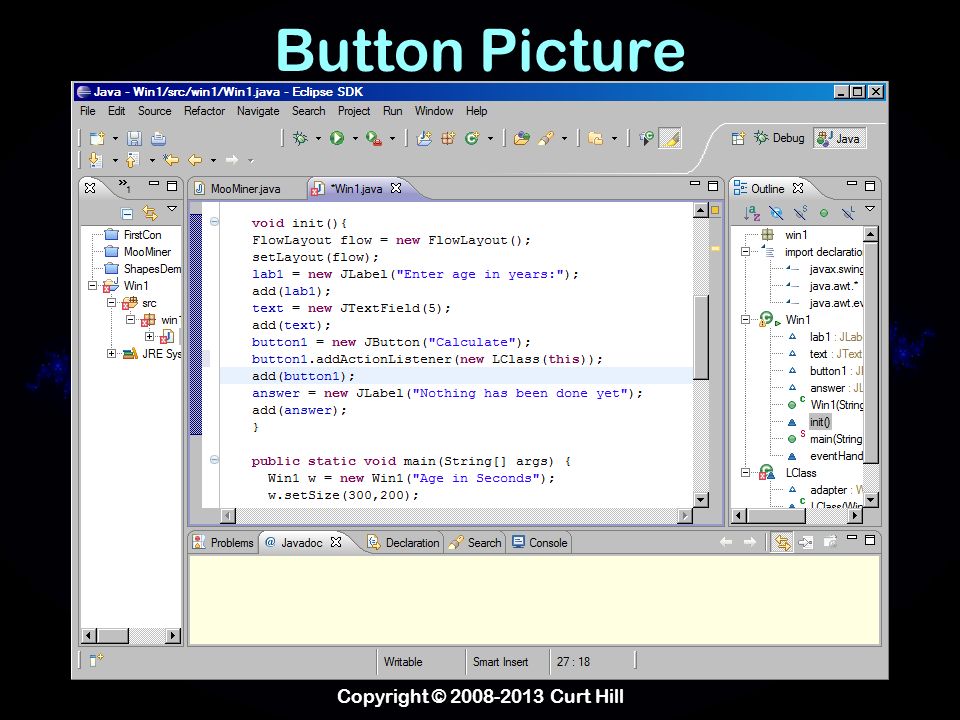Click the New Java Package icon
The height and width of the screenshot is (720, 960).
pyautogui.click(x=448, y=138)
